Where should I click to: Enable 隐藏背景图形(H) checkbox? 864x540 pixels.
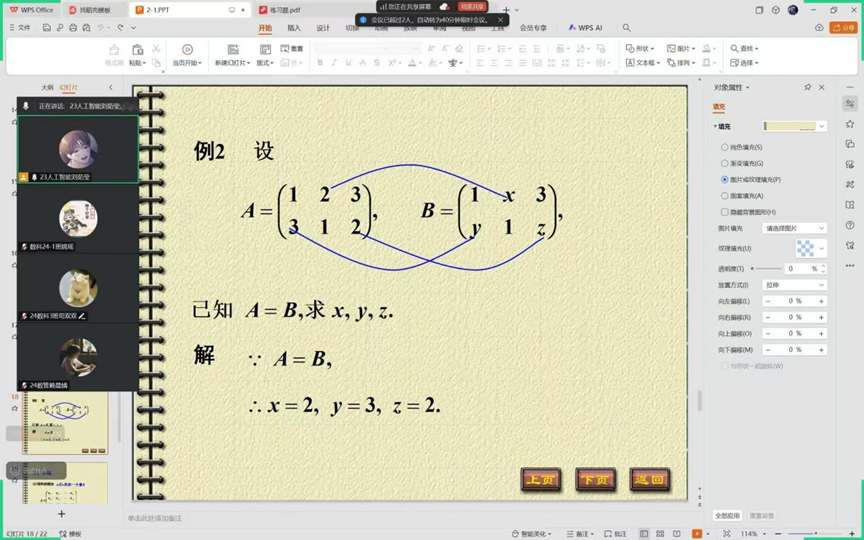click(x=725, y=212)
